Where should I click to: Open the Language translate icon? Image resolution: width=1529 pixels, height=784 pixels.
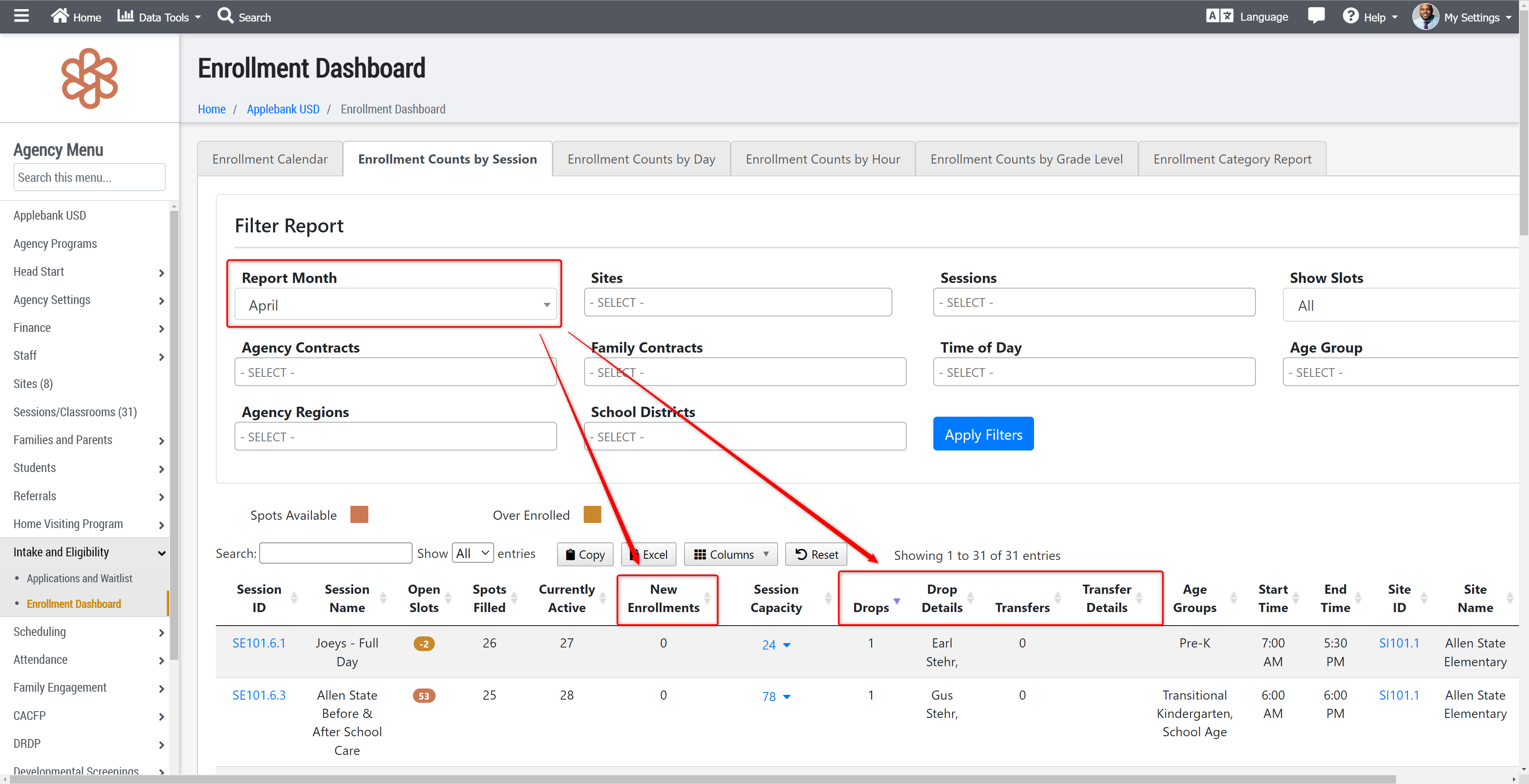click(x=1219, y=16)
